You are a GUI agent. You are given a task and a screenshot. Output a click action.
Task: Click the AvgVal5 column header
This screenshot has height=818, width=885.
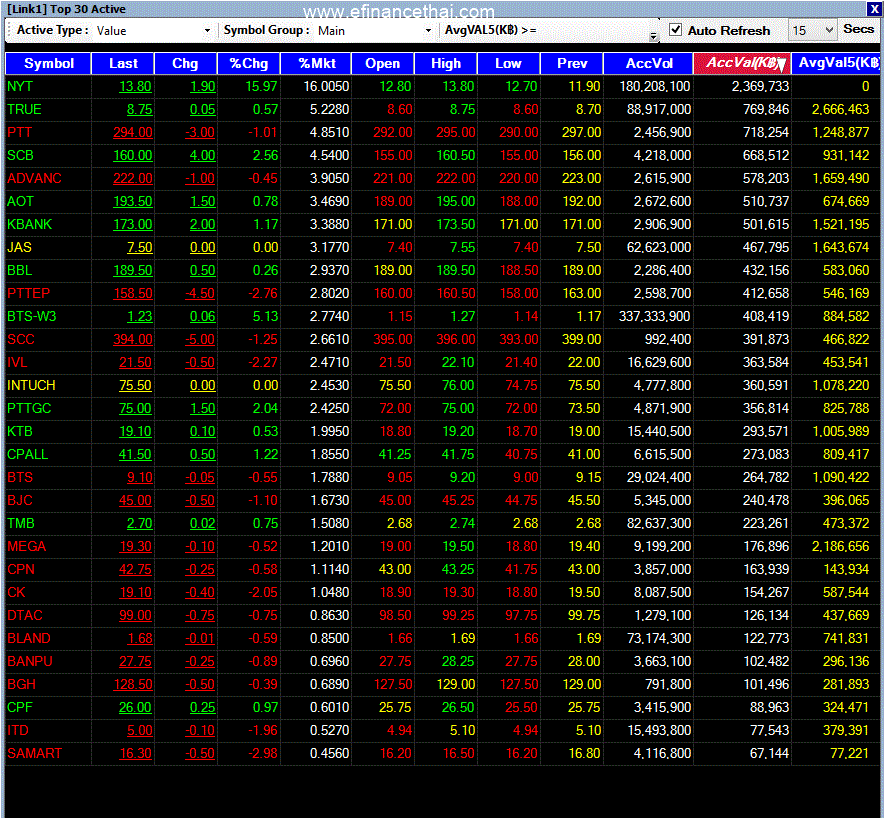[836, 63]
